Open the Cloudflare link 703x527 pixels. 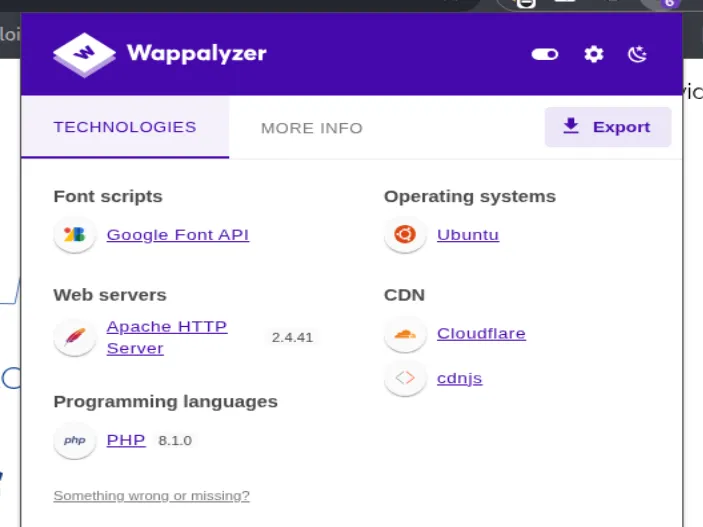click(x=480, y=334)
